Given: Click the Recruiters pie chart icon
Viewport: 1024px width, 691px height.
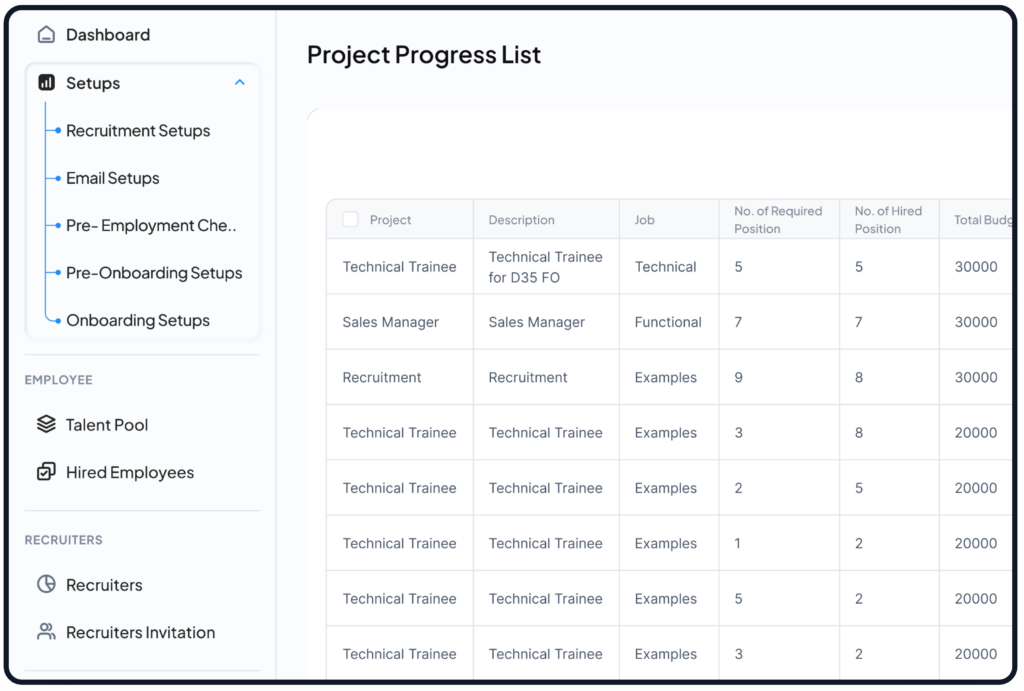Looking at the screenshot, I should pos(46,584).
